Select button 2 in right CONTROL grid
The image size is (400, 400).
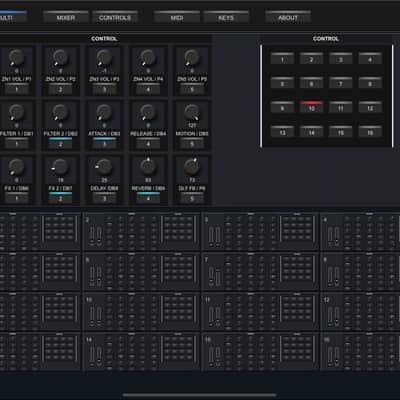pos(311,59)
